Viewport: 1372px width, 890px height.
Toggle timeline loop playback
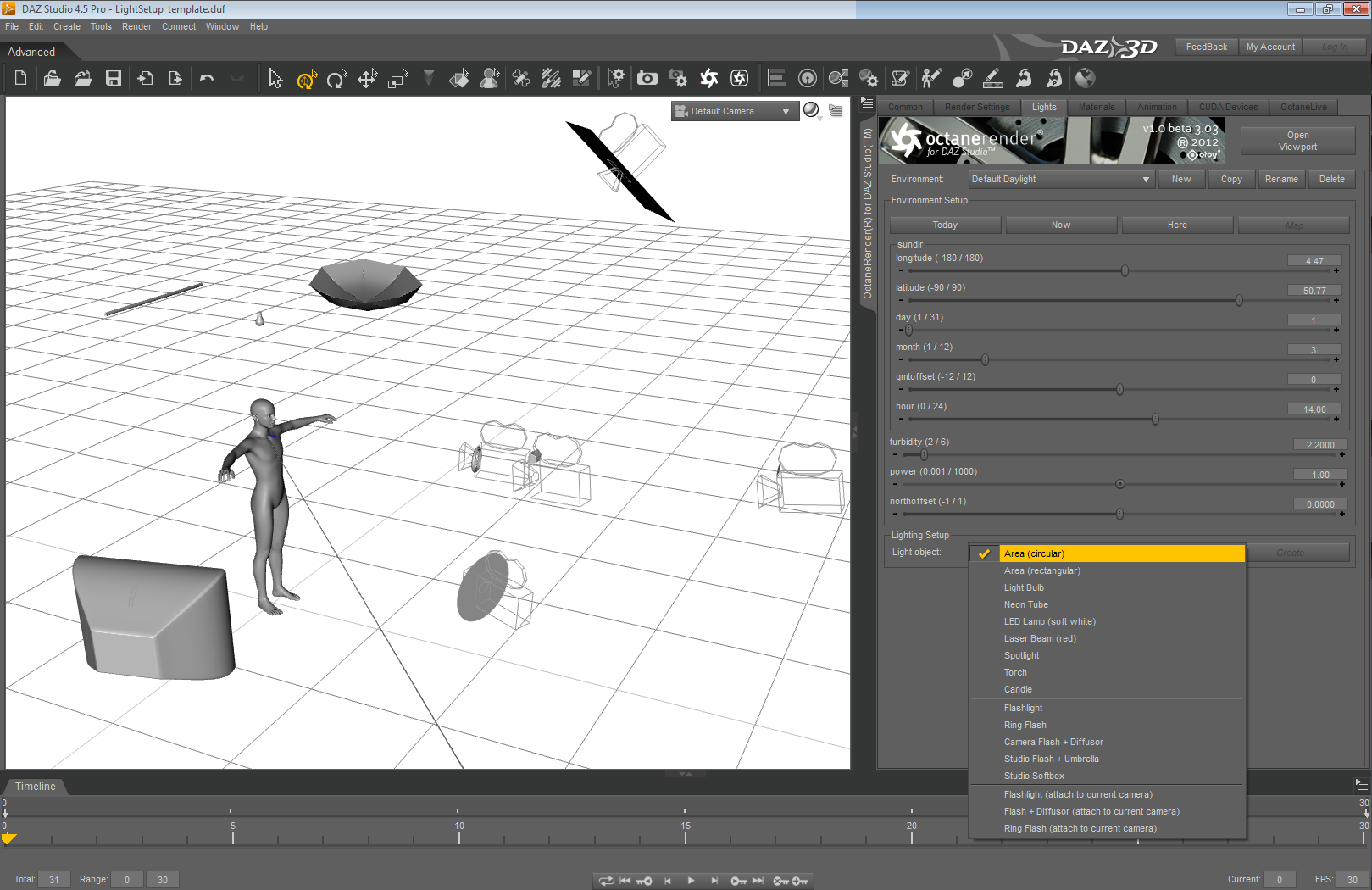coord(606,881)
